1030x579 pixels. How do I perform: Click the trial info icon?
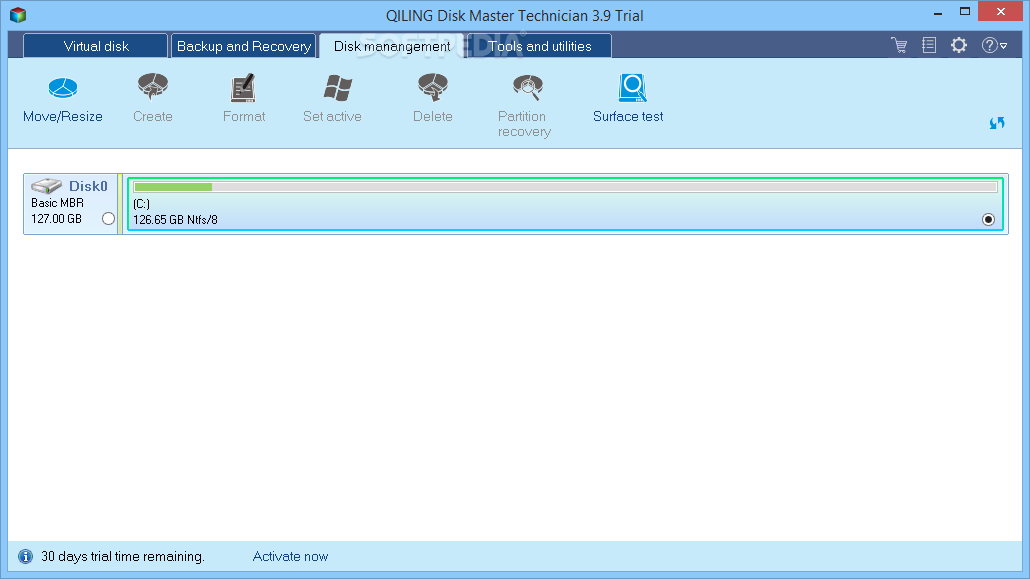(26, 557)
